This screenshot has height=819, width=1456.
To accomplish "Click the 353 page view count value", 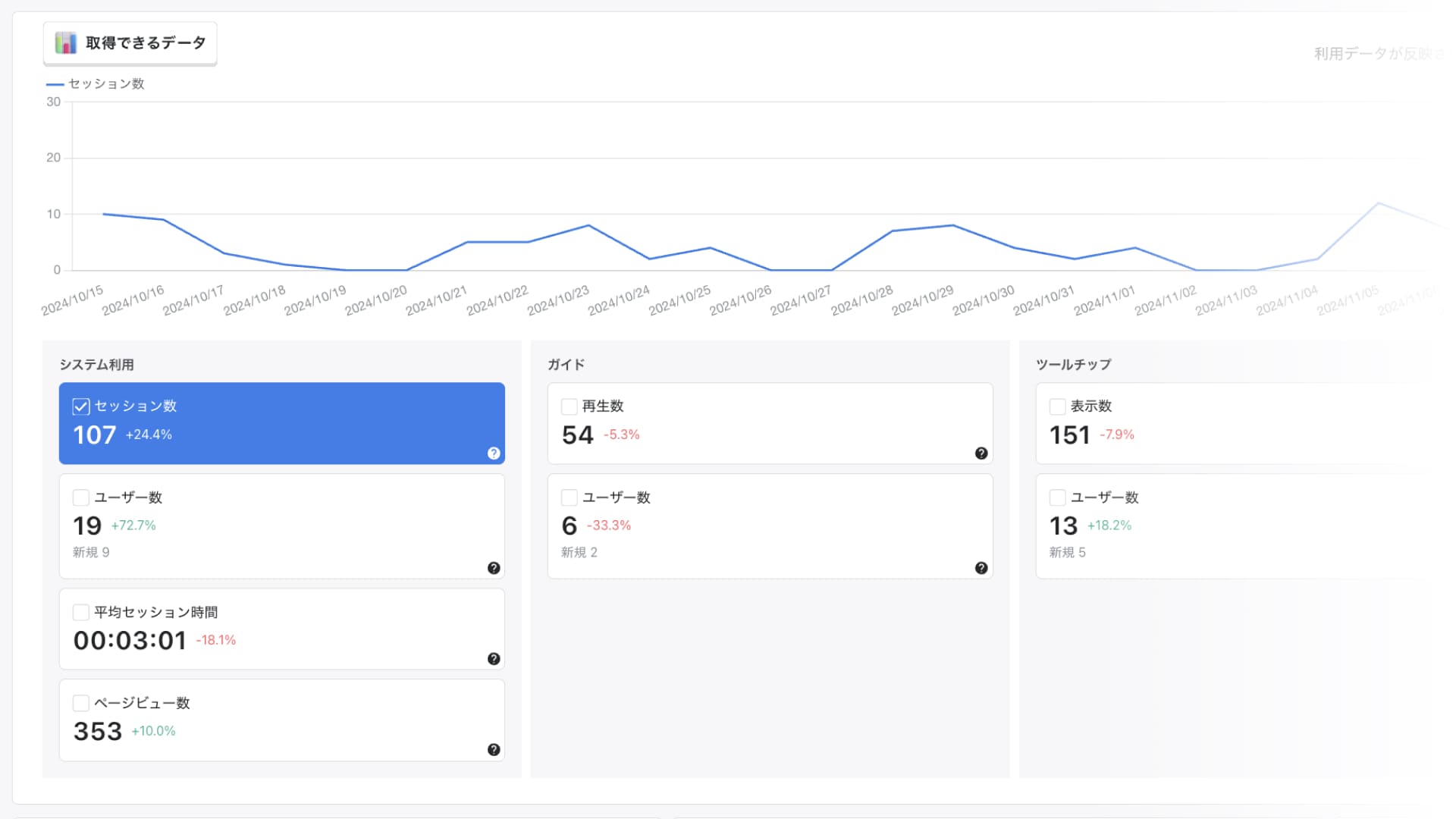I will coord(98,732).
